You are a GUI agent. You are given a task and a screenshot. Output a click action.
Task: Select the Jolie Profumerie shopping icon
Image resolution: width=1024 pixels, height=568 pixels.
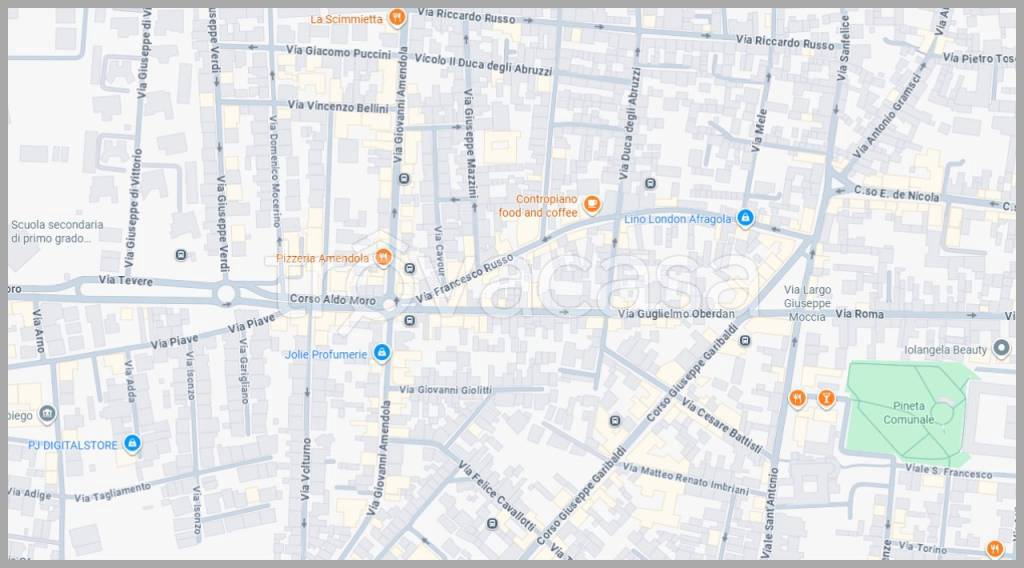(380, 353)
